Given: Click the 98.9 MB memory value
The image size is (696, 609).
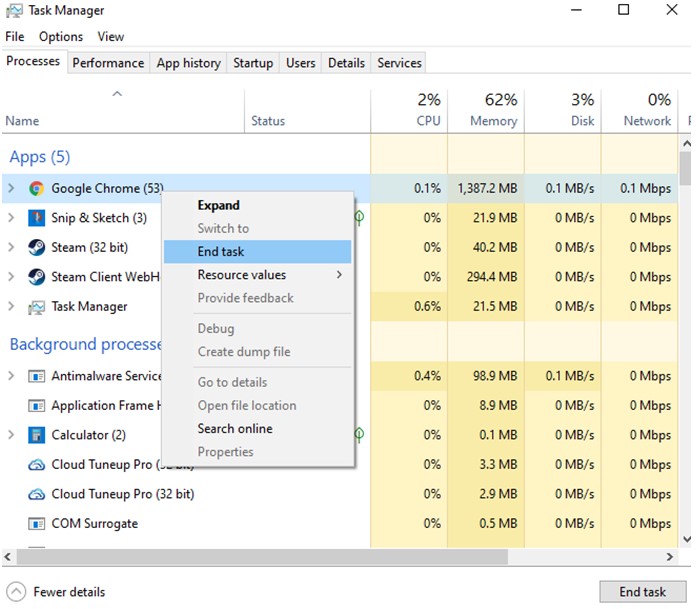Looking at the screenshot, I should [x=495, y=376].
